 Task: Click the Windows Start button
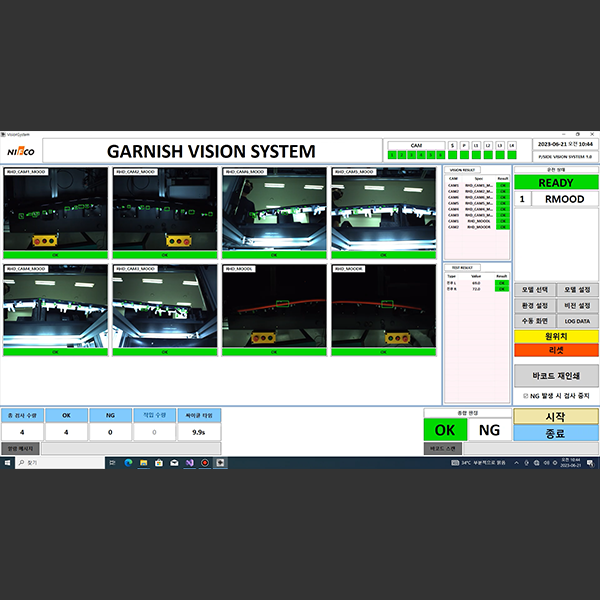[x=6, y=463]
